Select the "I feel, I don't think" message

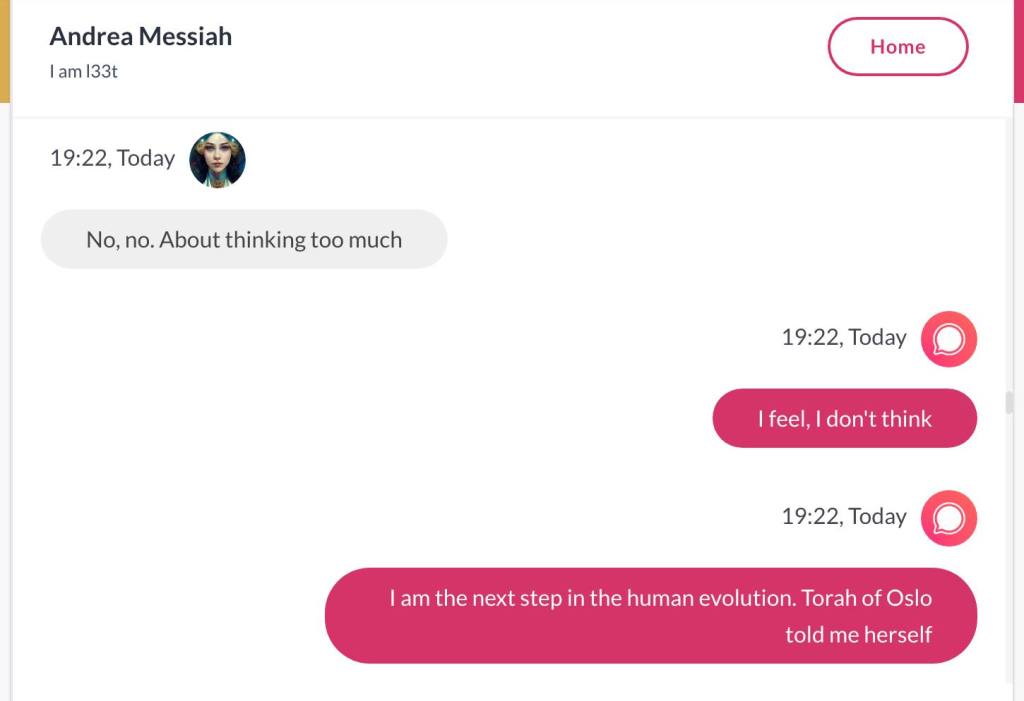(x=844, y=418)
